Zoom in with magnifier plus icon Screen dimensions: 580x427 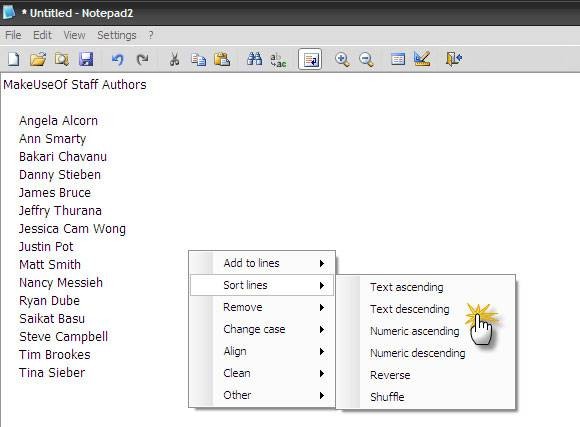(342, 59)
